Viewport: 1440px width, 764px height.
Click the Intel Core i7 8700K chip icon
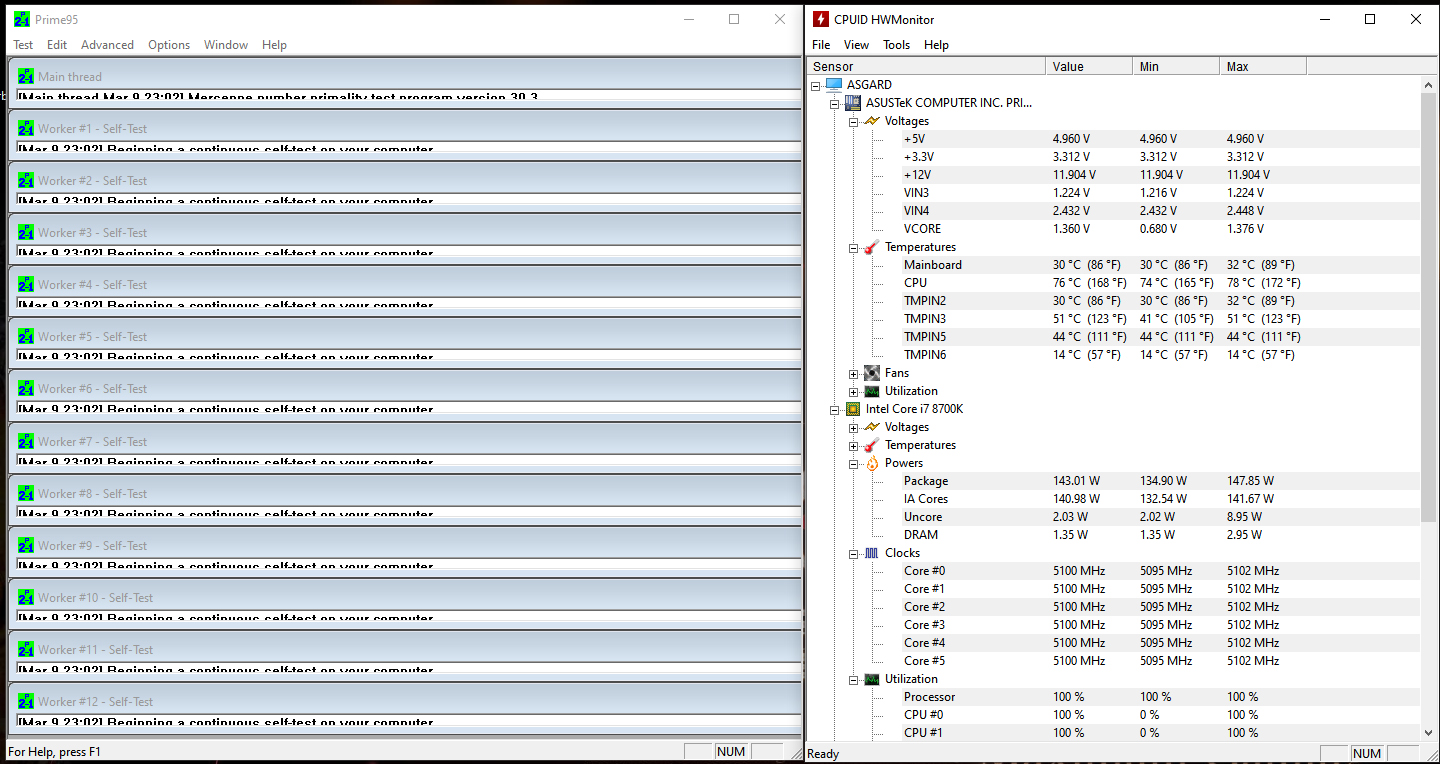[x=853, y=409]
